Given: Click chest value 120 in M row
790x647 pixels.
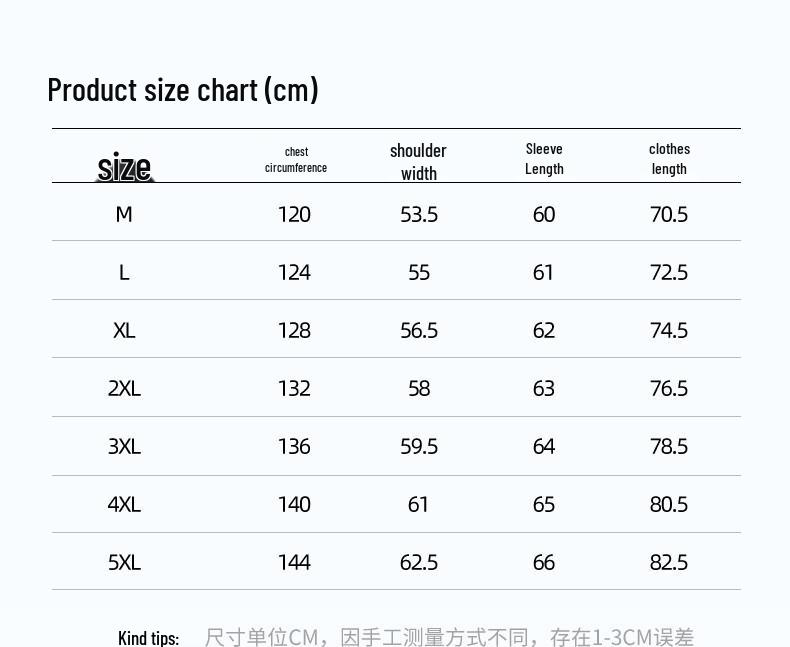Looking at the screenshot, I should click(x=294, y=214).
